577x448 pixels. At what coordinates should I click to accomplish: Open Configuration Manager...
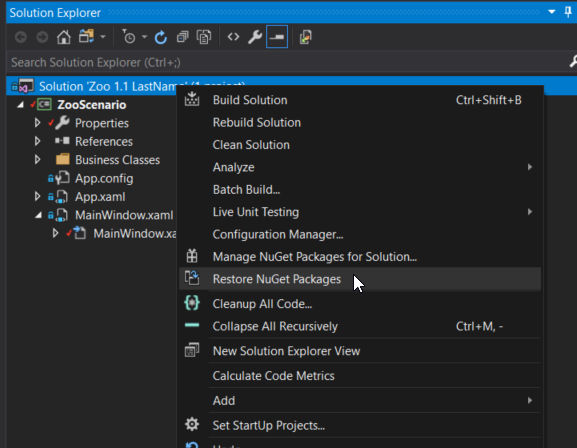(x=360, y=234)
